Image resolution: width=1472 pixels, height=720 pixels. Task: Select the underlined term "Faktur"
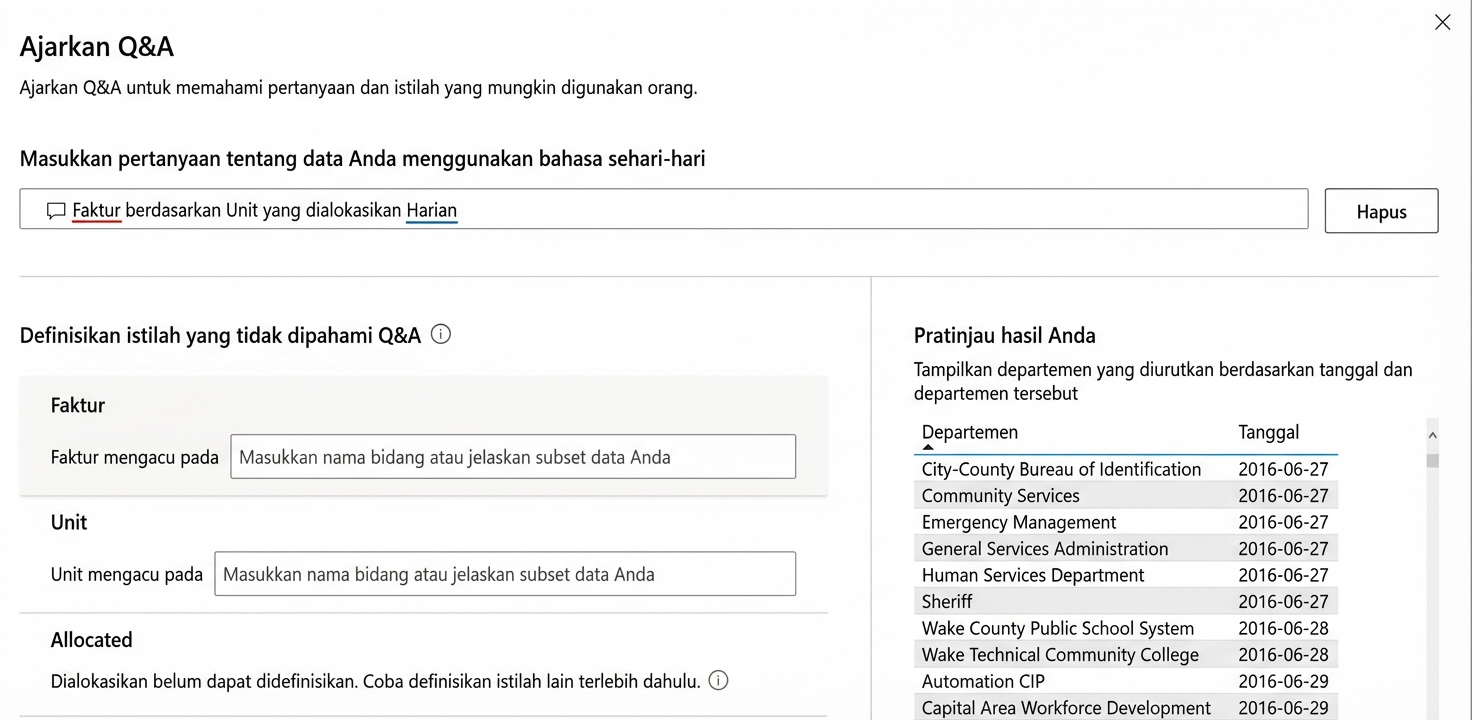click(x=95, y=210)
